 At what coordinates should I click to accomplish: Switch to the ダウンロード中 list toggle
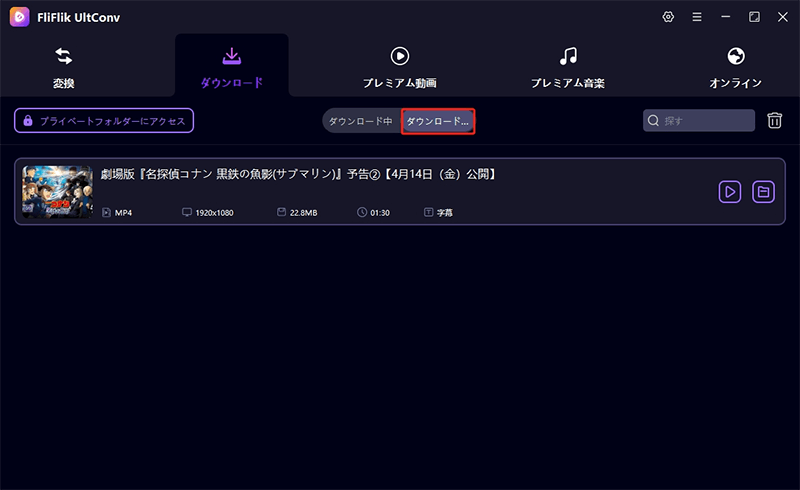pos(361,121)
